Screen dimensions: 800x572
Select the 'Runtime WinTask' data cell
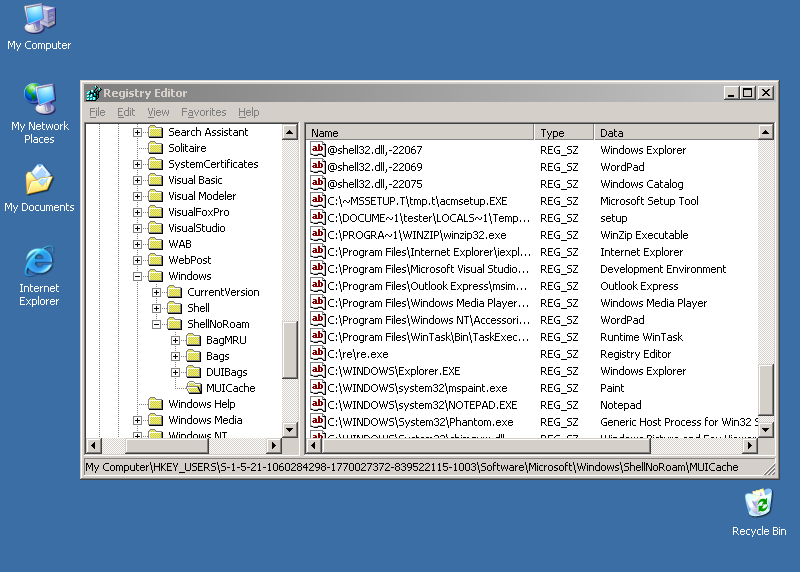pyautogui.click(x=641, y=337)
